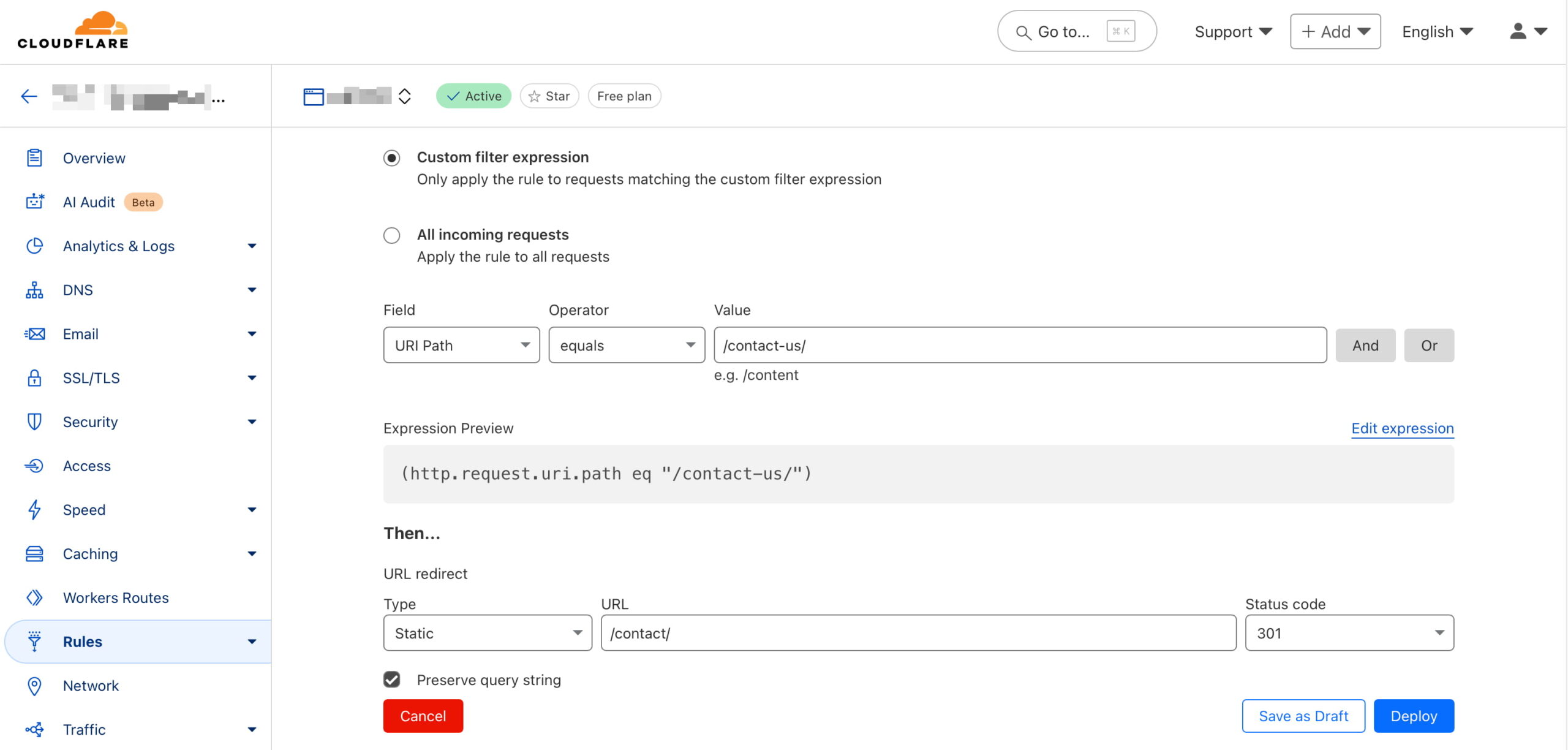
Task: Click the redirect URL input field
Action: pyautogui.click(x=918, y=633)
